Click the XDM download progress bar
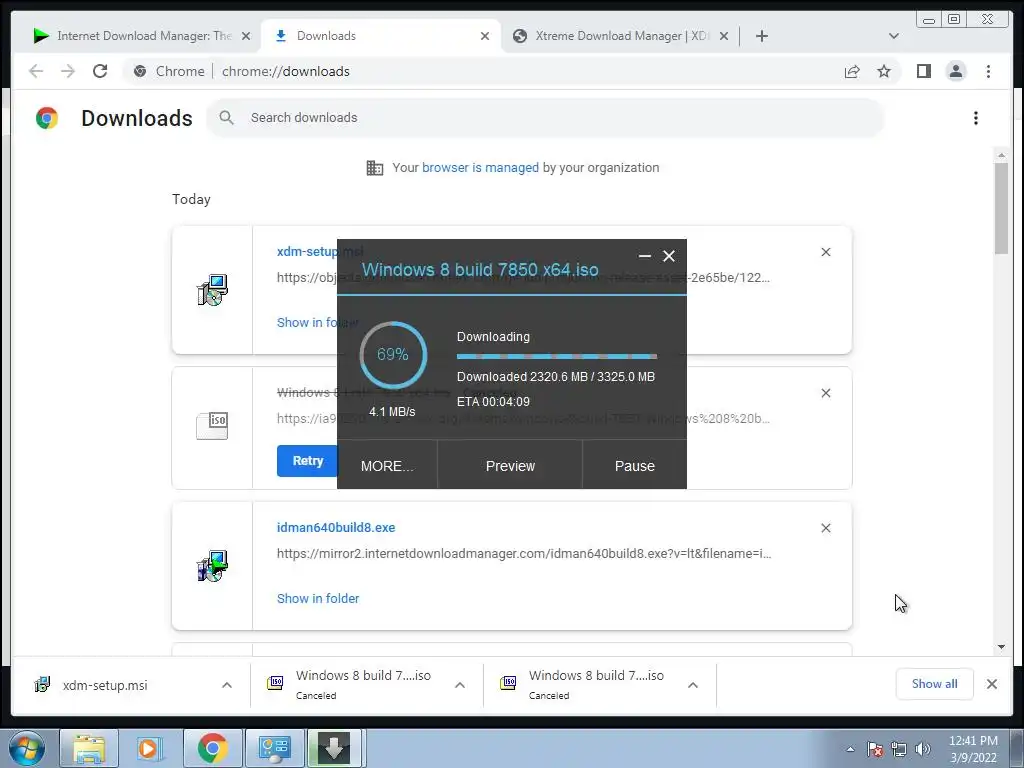The image size is (1024, 768). [557, 357]
